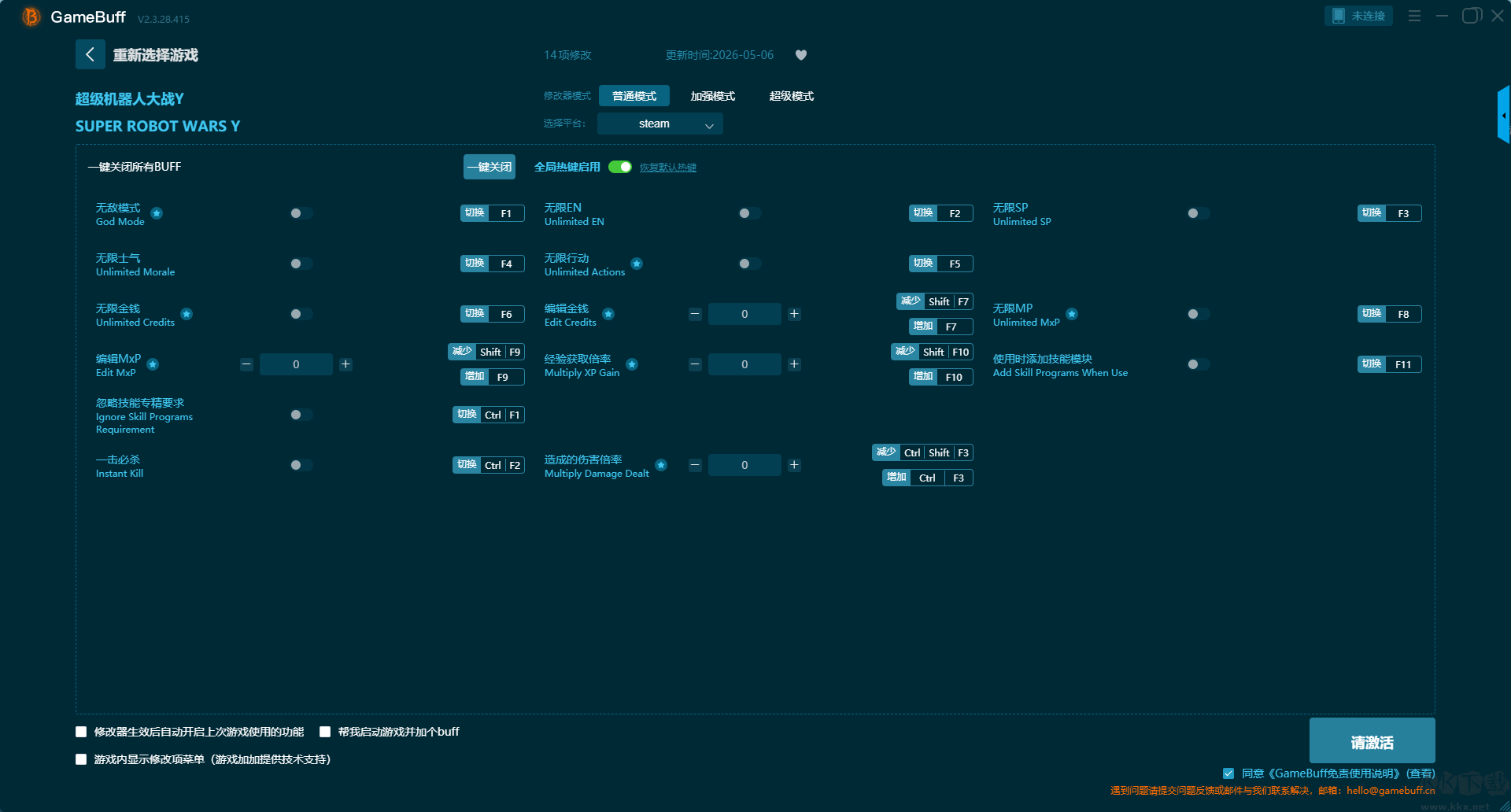Increase Edit MxP value with plus

point(345,364)
